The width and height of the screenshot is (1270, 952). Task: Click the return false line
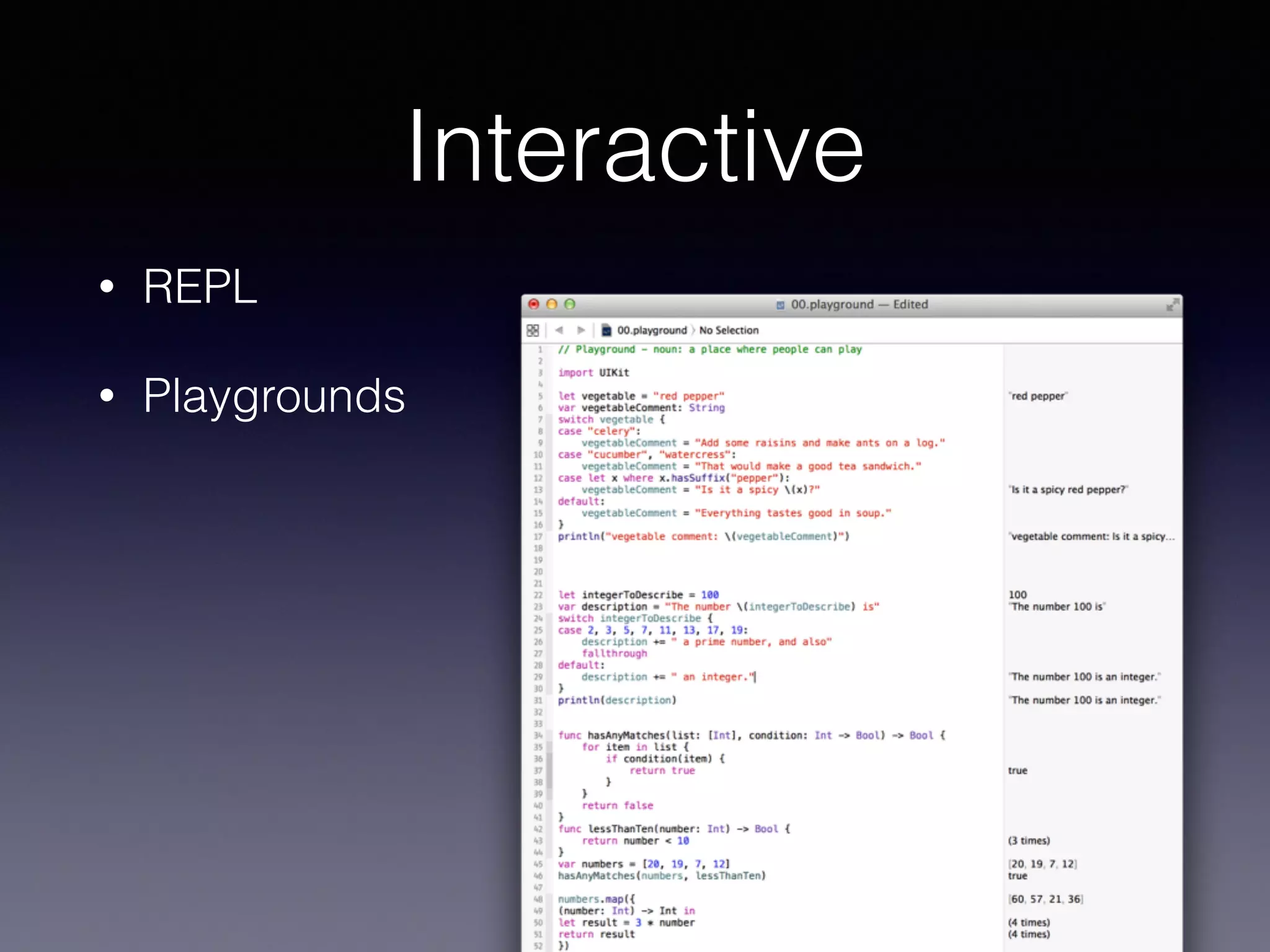[617, 806]
